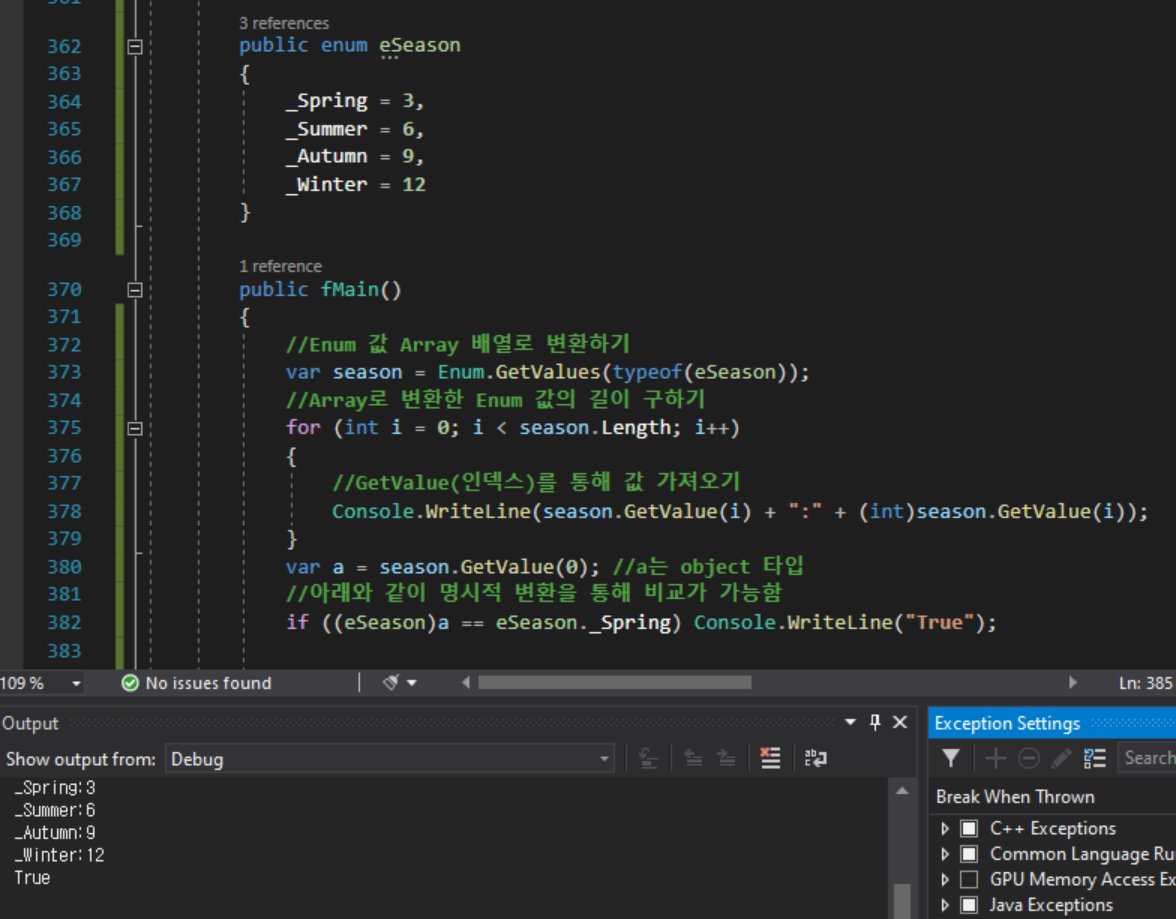The image size is (1176, 919).
Task: Enable the GPU Memory Access Exceptions checkbox
Action: coord(969,879)
